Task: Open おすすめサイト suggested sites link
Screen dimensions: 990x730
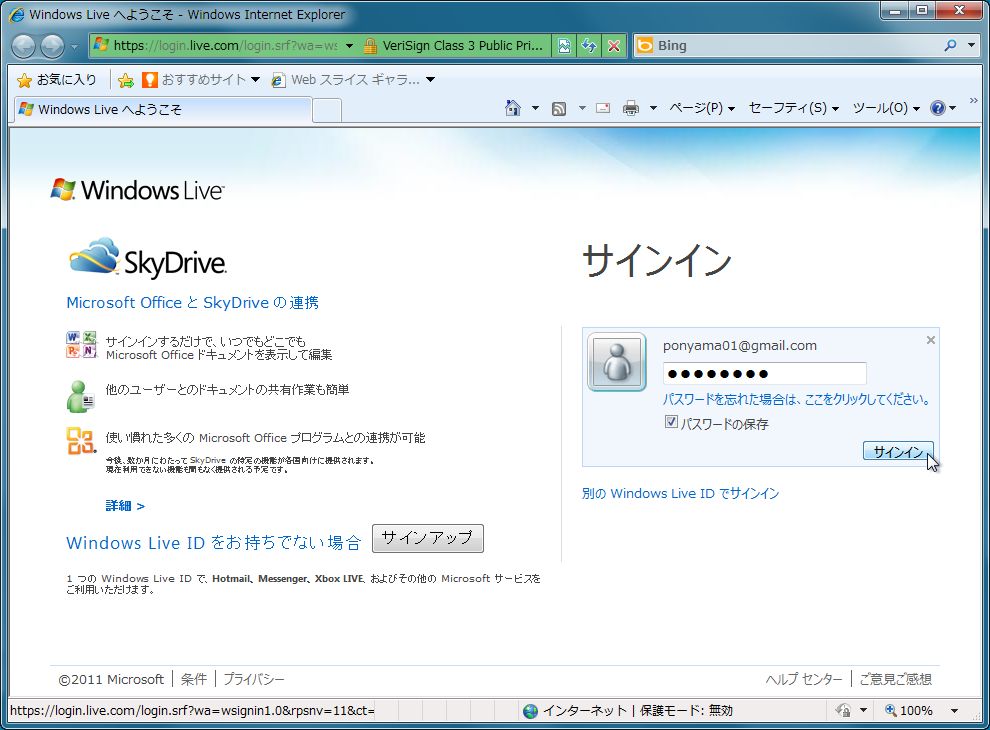Action: click(194, 80)
